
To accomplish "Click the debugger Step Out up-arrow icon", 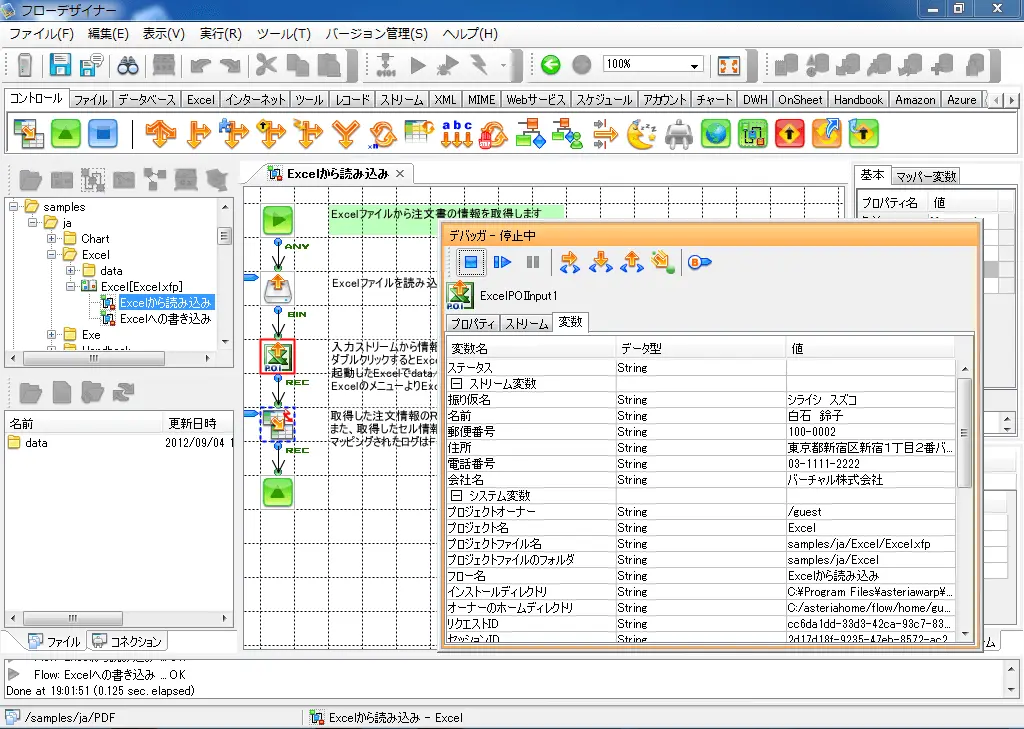I will (632, 263).
